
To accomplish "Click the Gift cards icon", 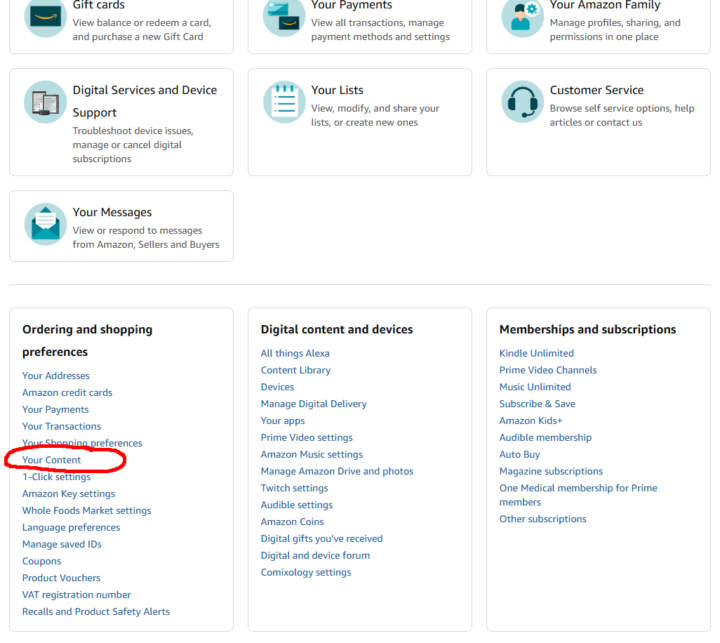I will click(44, 17).
